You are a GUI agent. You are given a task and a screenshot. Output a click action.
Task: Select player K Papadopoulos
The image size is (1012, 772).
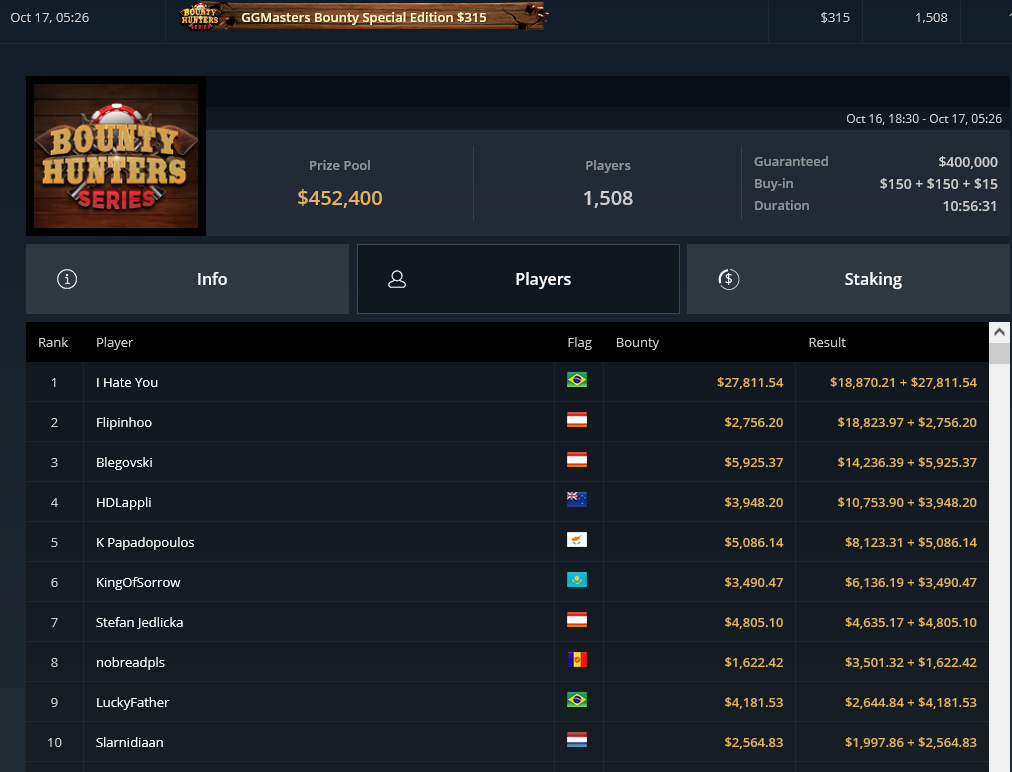coord(145,542)
